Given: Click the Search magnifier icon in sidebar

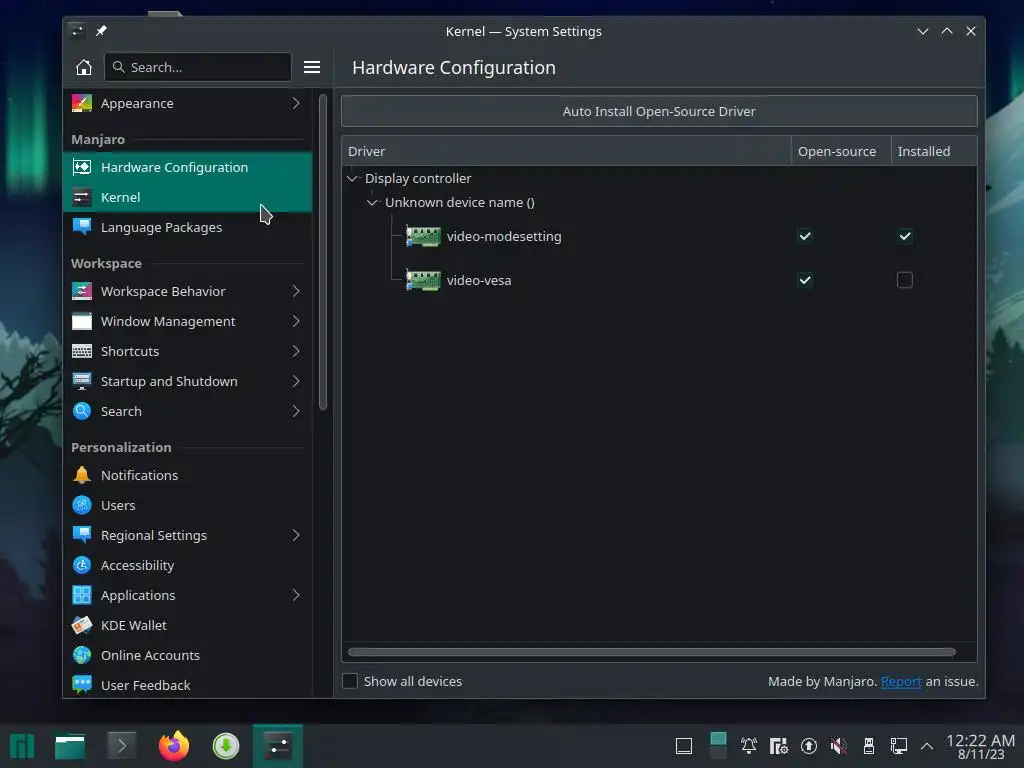Looking at the screenshot, I should 82,411.
